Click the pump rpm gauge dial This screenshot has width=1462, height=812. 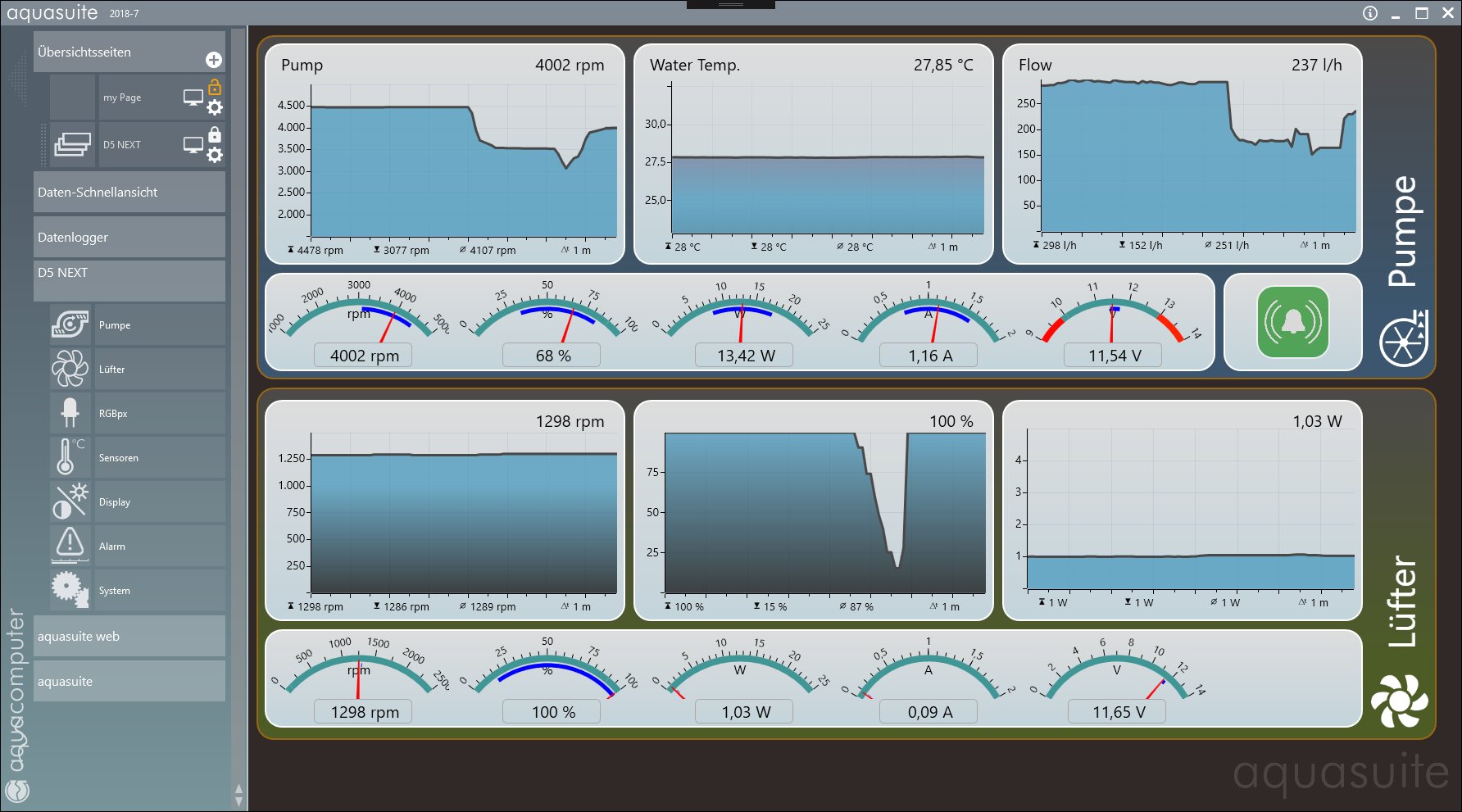[x=361, y=320]
